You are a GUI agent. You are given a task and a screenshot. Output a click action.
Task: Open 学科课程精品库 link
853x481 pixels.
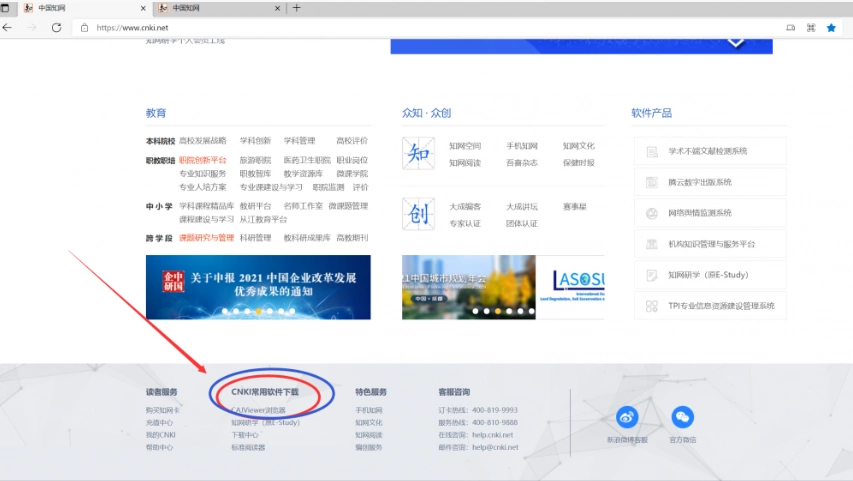207,206
